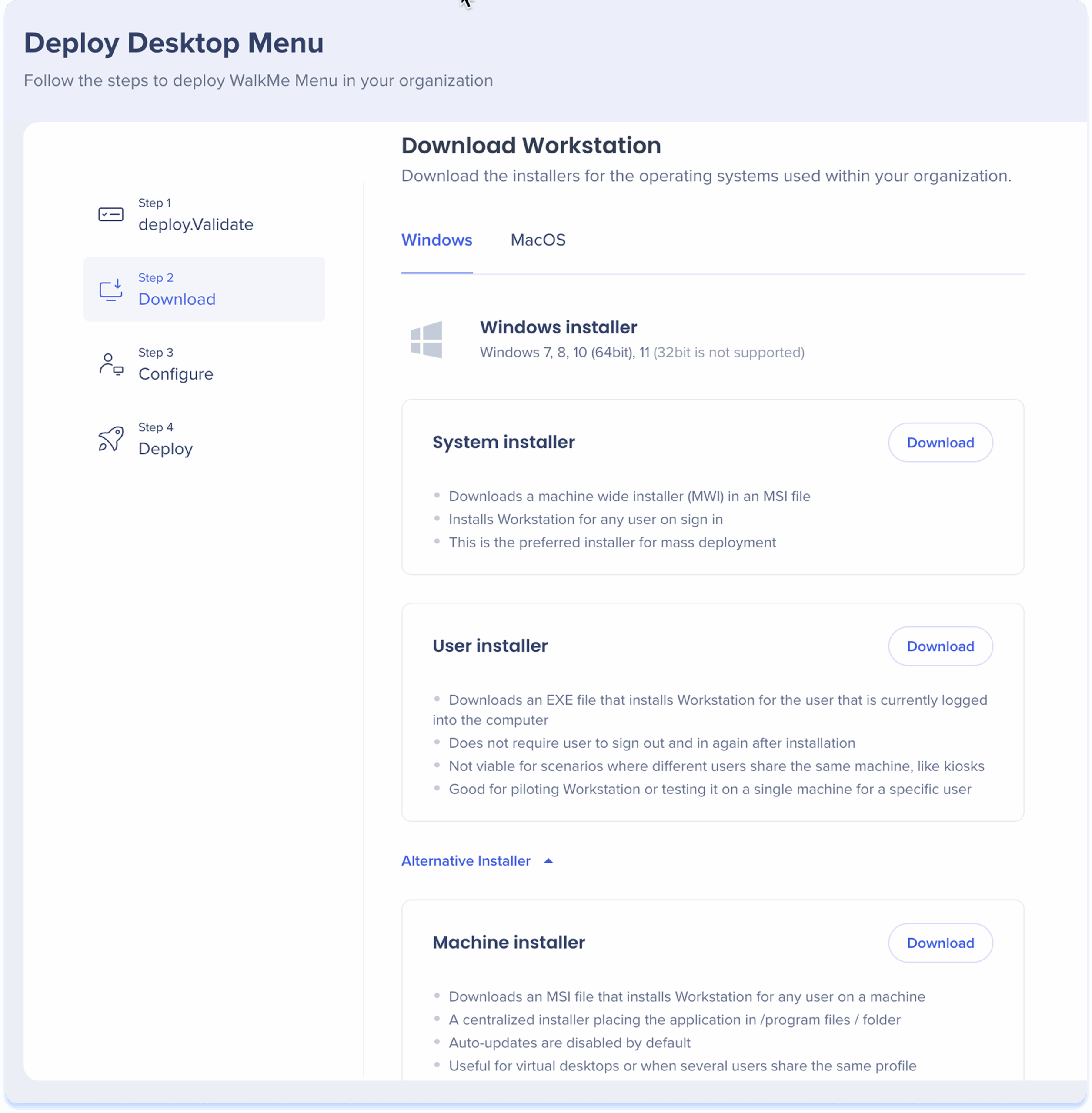Image resolution: width=1092 pixels, height=1113 pixels.
Task: Click 'Installs Workstation for any user' bullet
Action: click(585, 519)
